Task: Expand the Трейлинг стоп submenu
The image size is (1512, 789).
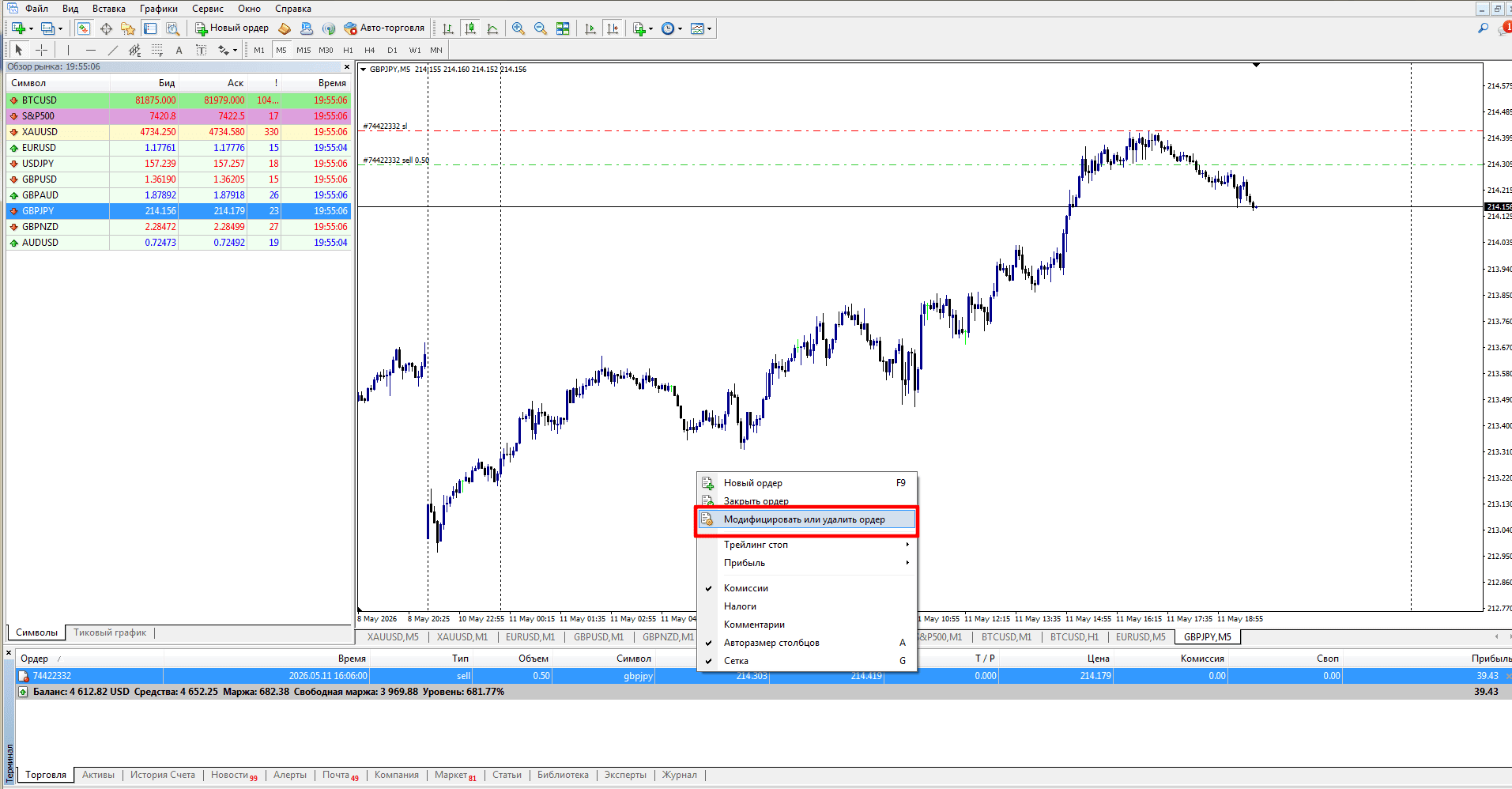Action: pos(806,545)
